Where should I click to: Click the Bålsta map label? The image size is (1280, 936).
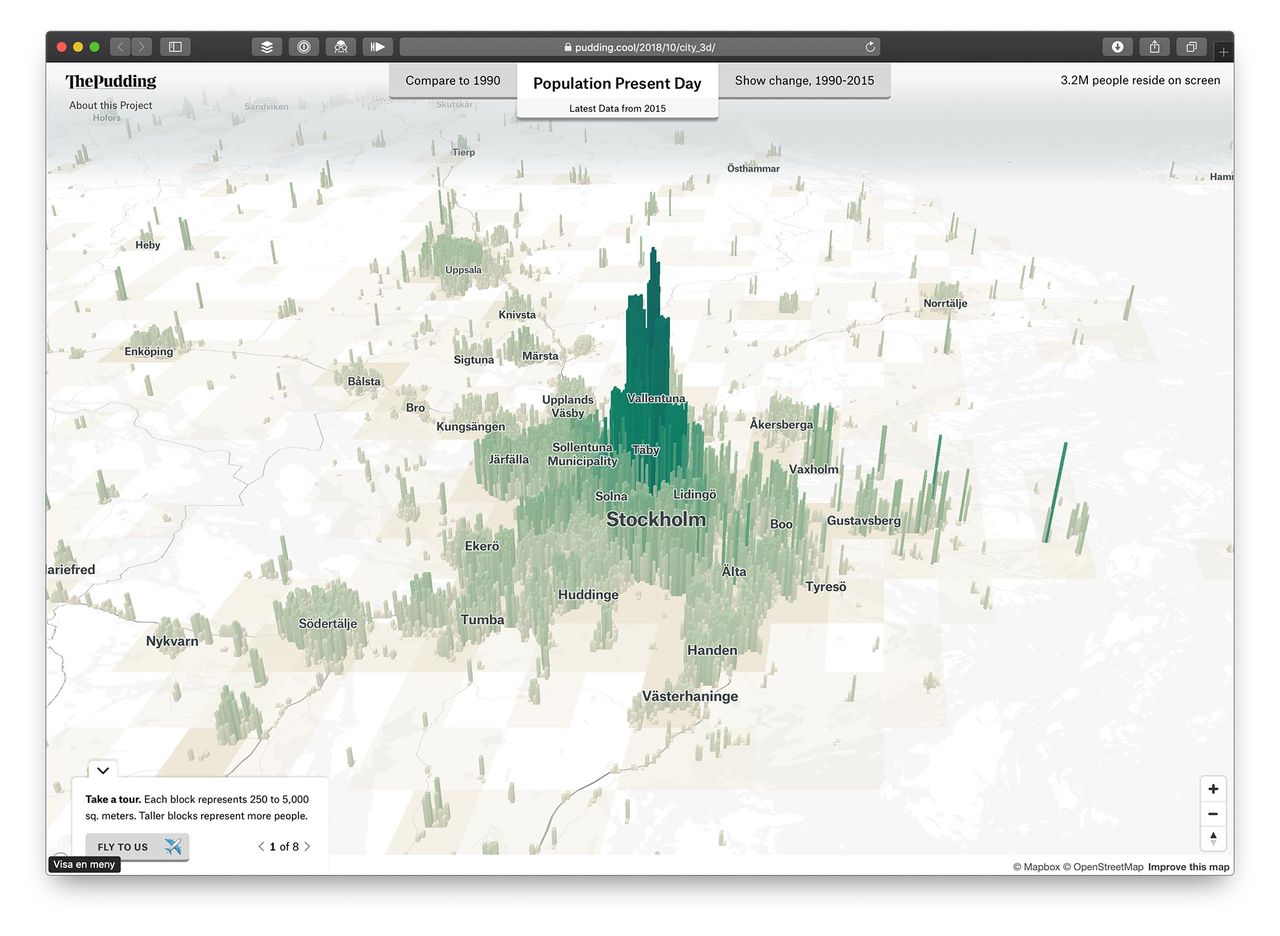364,382
